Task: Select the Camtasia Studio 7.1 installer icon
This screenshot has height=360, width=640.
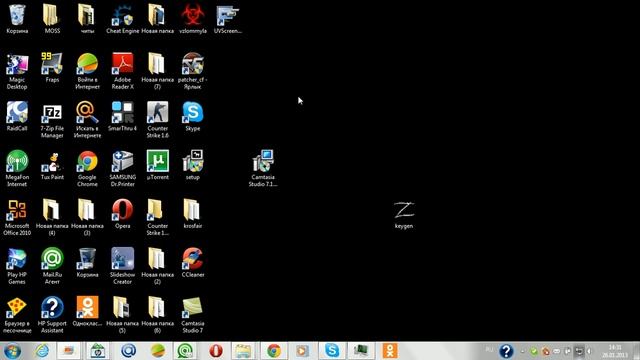Action: tap(263, 168)
